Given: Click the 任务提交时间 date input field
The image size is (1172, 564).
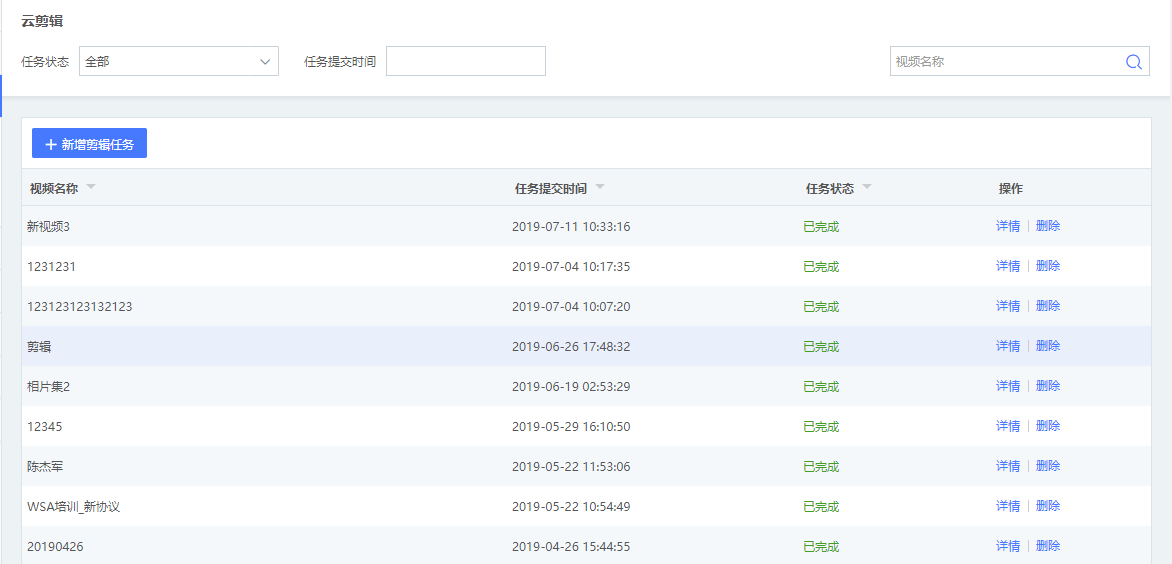Looking at the screenshot, I should pos(466,61).
